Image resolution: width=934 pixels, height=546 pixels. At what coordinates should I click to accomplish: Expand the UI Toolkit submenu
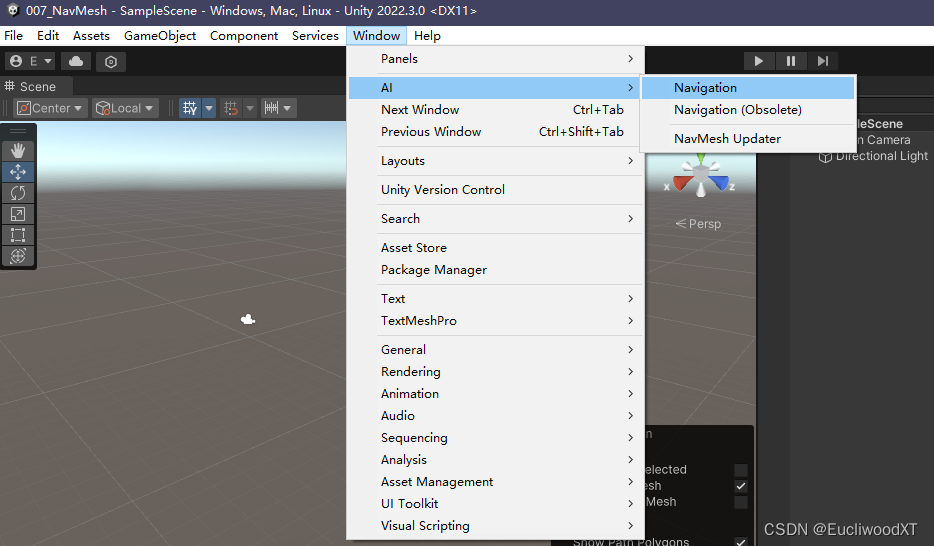(x=496, y=504)
